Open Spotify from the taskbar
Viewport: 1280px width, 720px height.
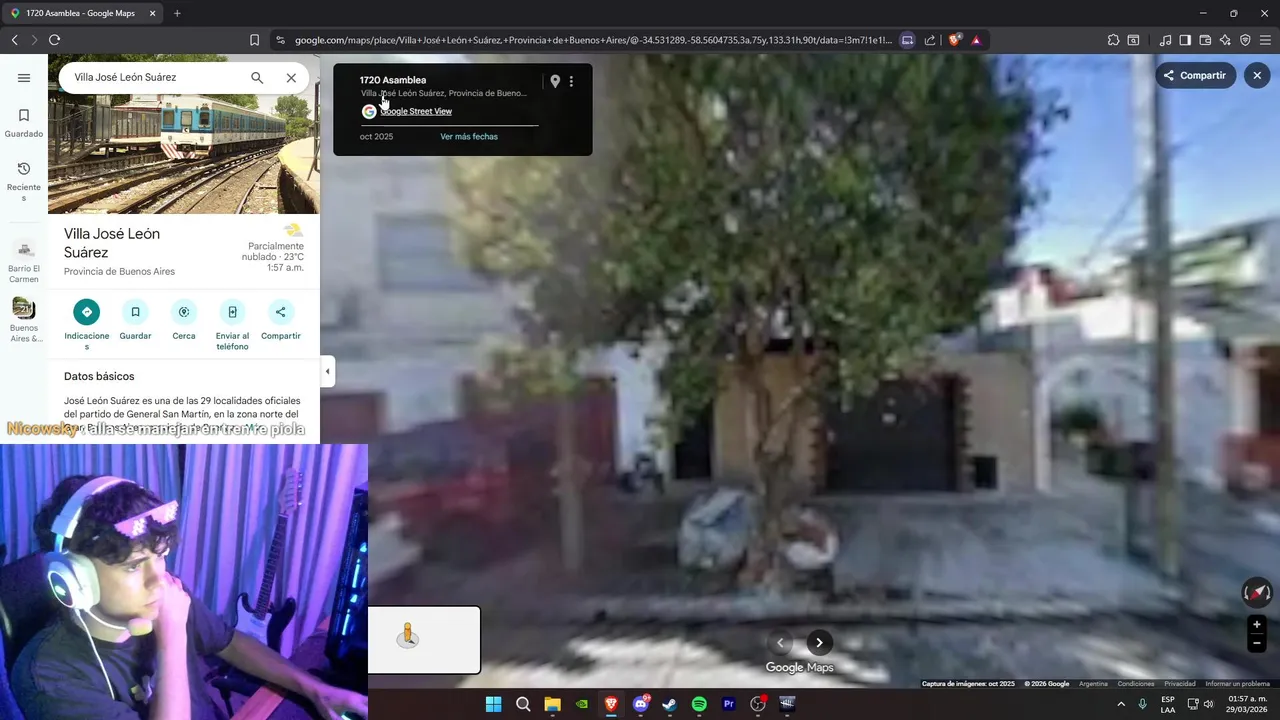699,704
